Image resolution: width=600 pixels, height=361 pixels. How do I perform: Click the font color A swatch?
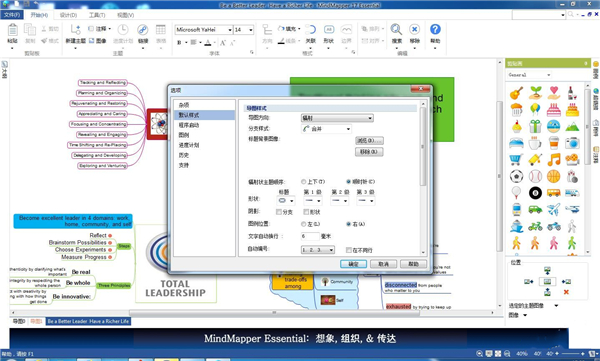click(208, 42)
